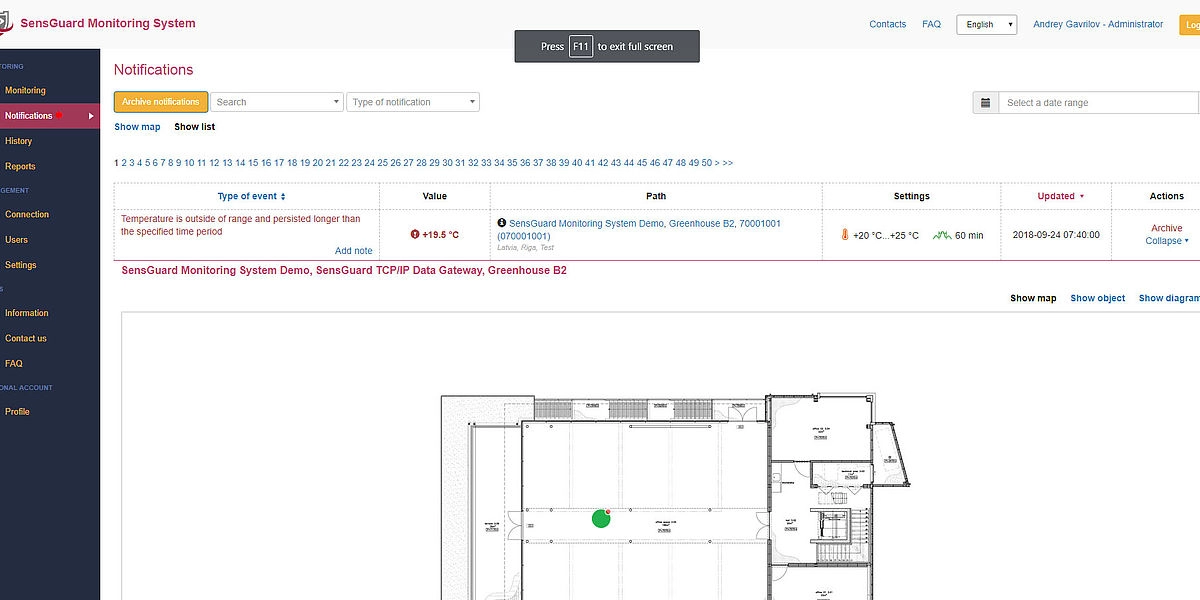Click the green sensor marker on floor plan
This screenshot has height=600, width=1200.
601,518
